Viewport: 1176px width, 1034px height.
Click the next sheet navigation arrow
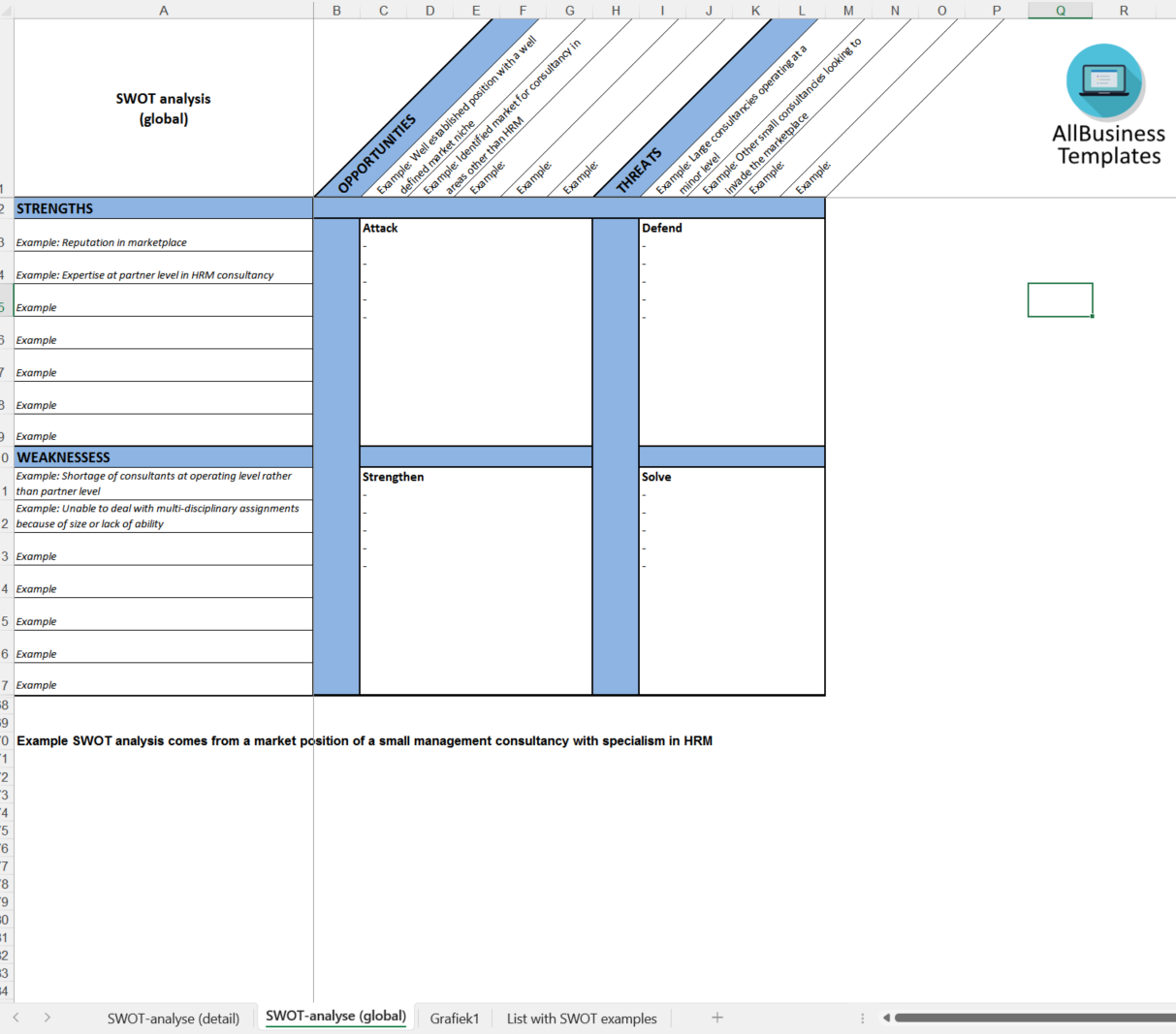[x=47, y=1018]
